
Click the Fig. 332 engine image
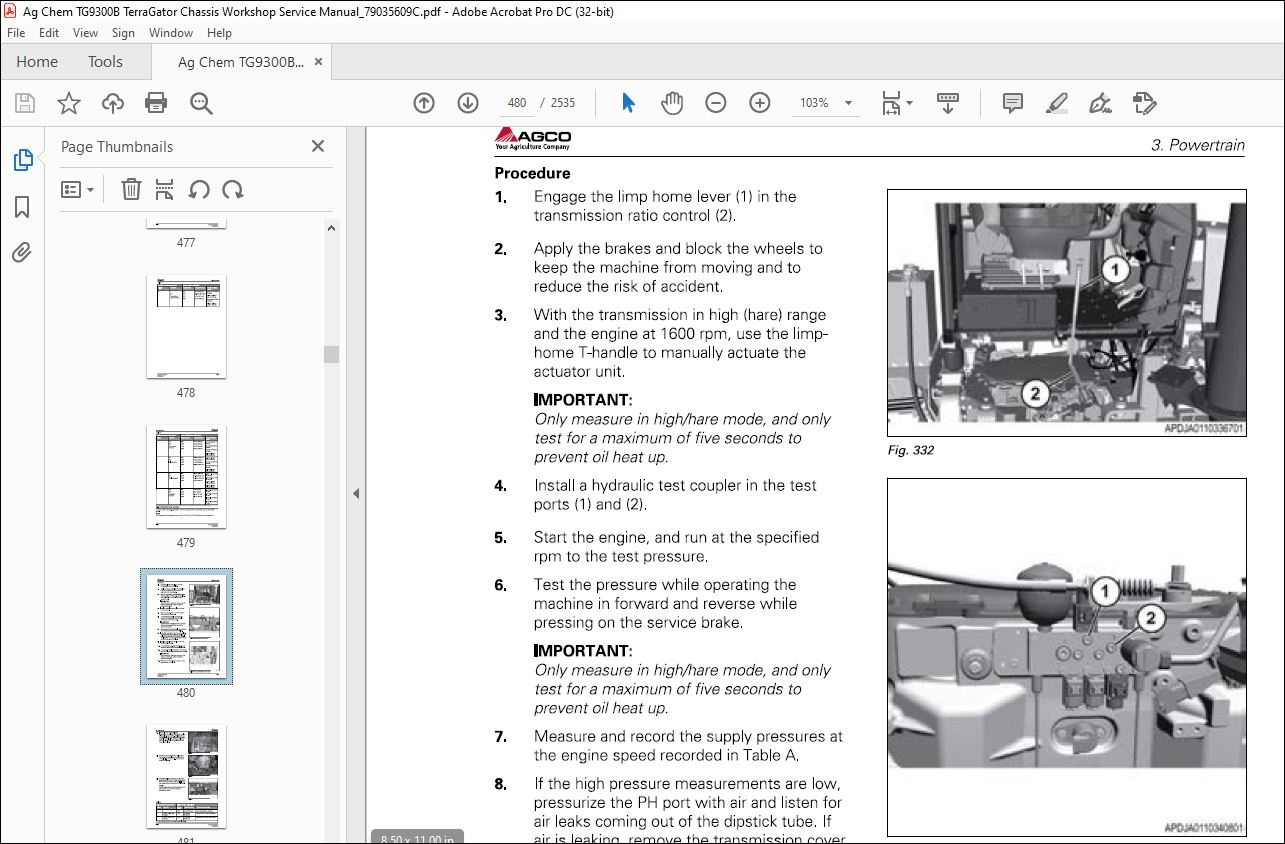[x=1066, y=313]
